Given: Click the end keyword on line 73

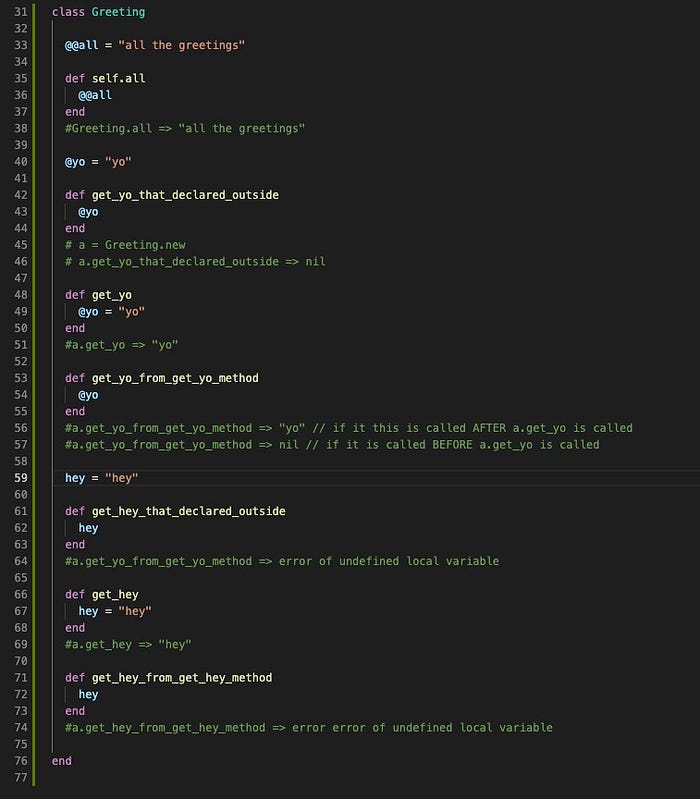Looking at the screenshot, I should pos(75,711).
